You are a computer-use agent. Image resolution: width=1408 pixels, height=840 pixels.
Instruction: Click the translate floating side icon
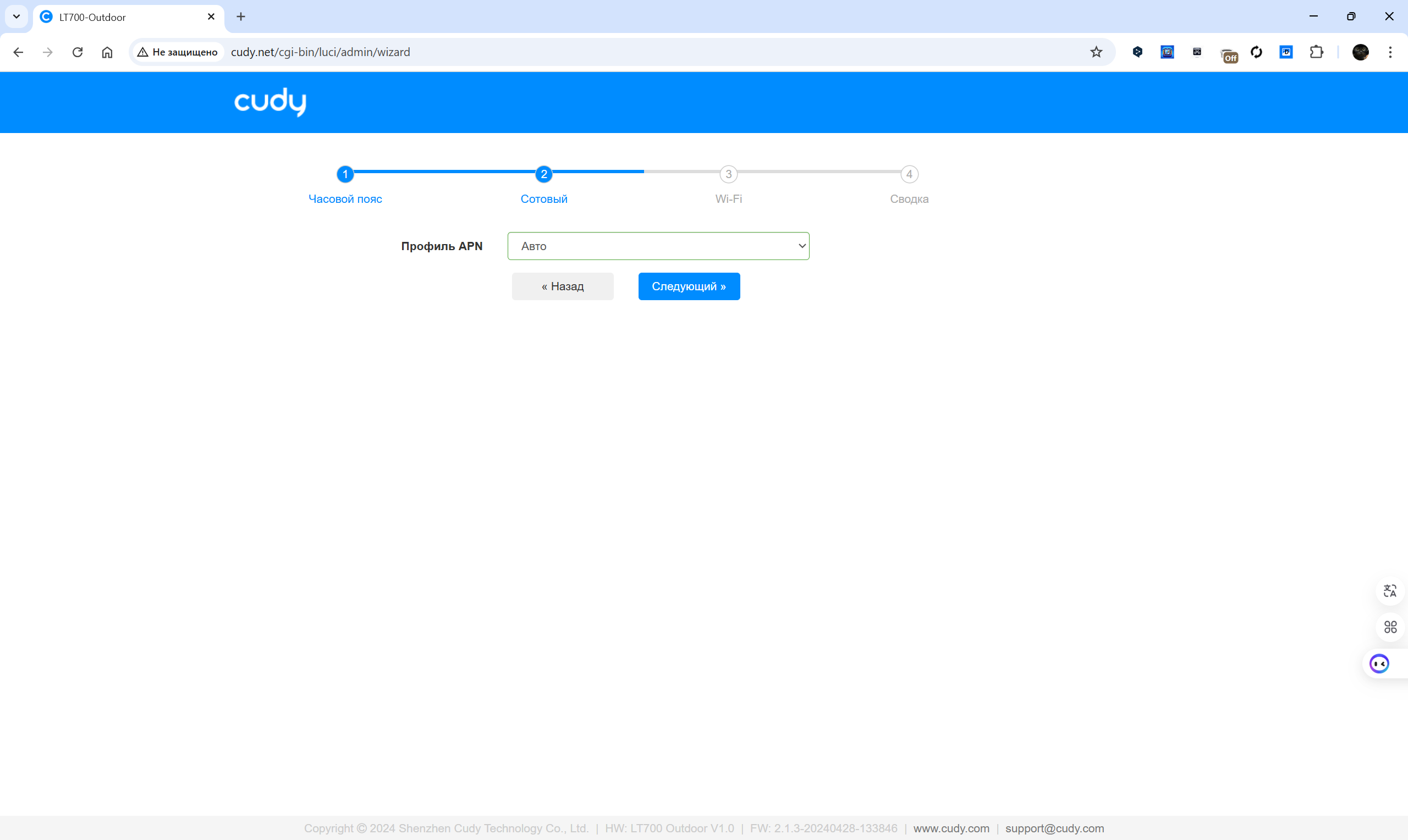pos(1390,591)
